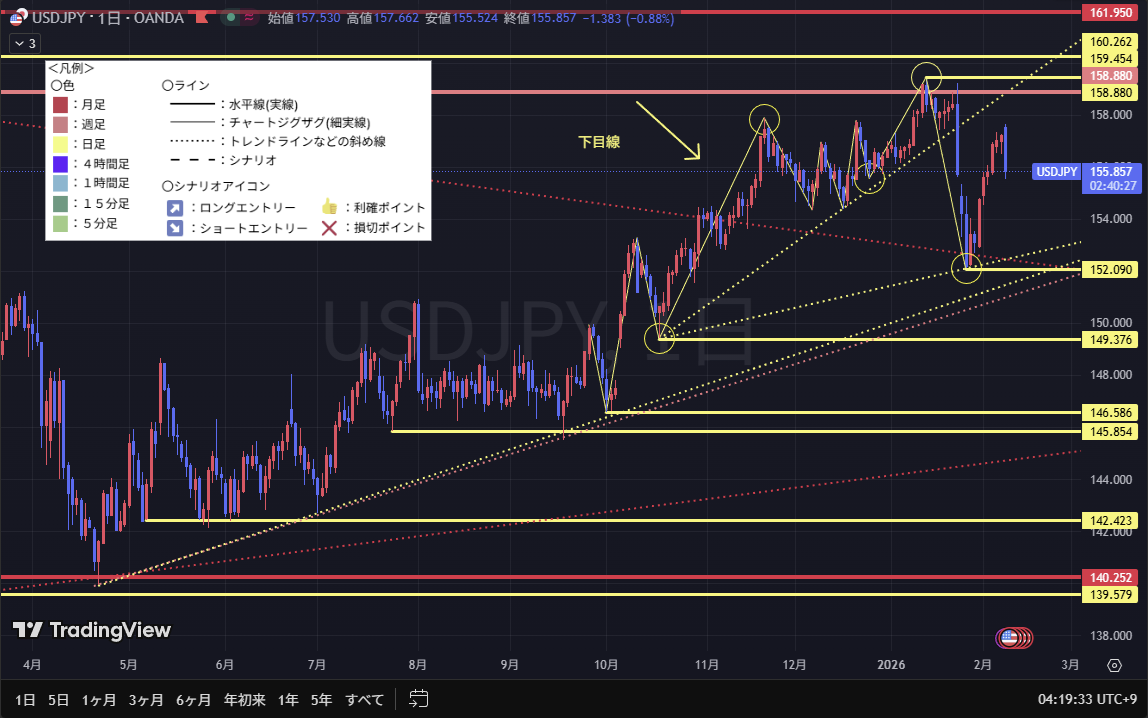Image resolution: width=1148 pixels, height=718 pixels.
Task: Switch to the すべて time range
Action: [366, 699]
